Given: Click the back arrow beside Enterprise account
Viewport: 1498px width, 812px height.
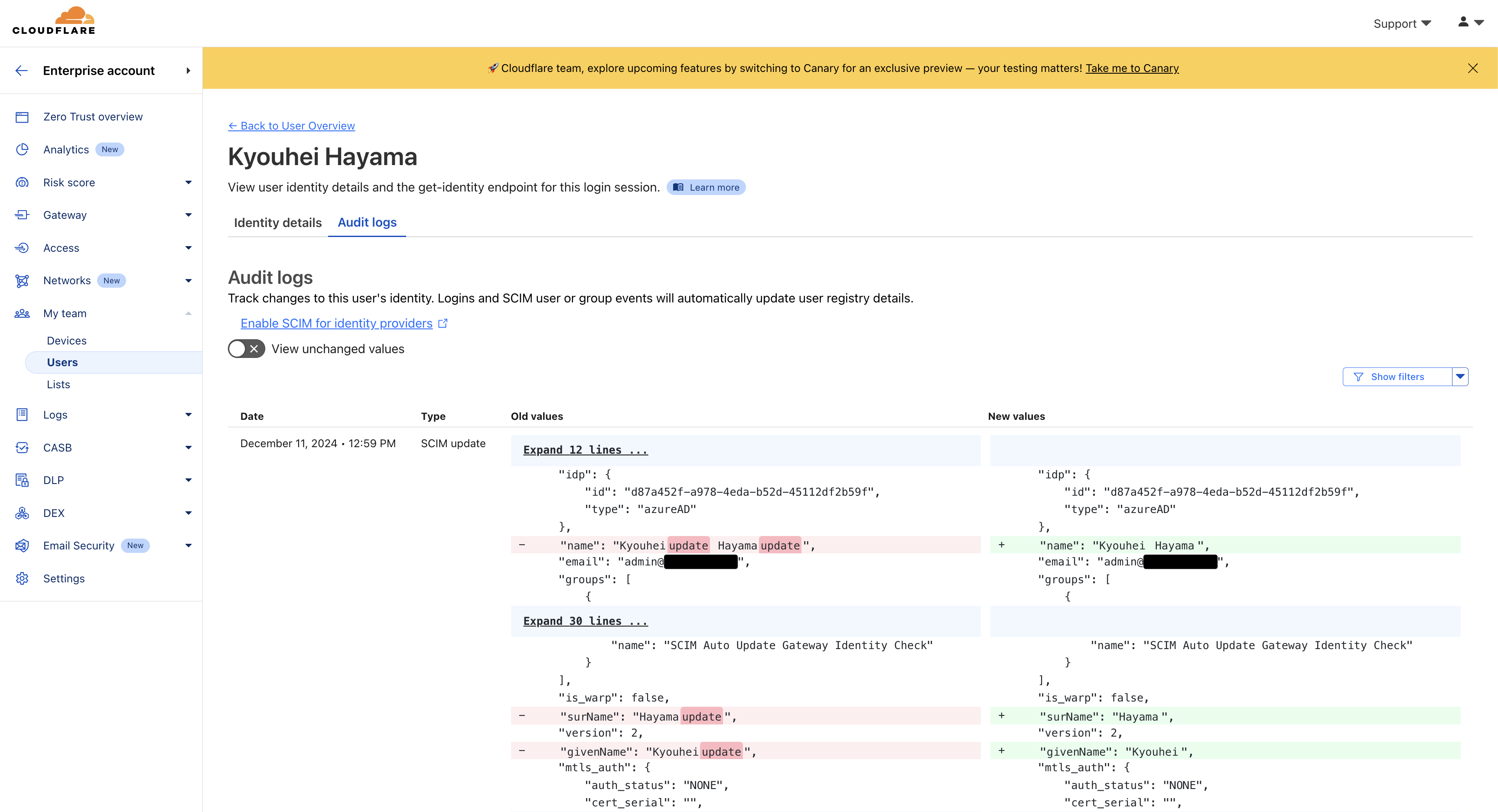Looking at the screenshot, I should [x=22, y=71].
